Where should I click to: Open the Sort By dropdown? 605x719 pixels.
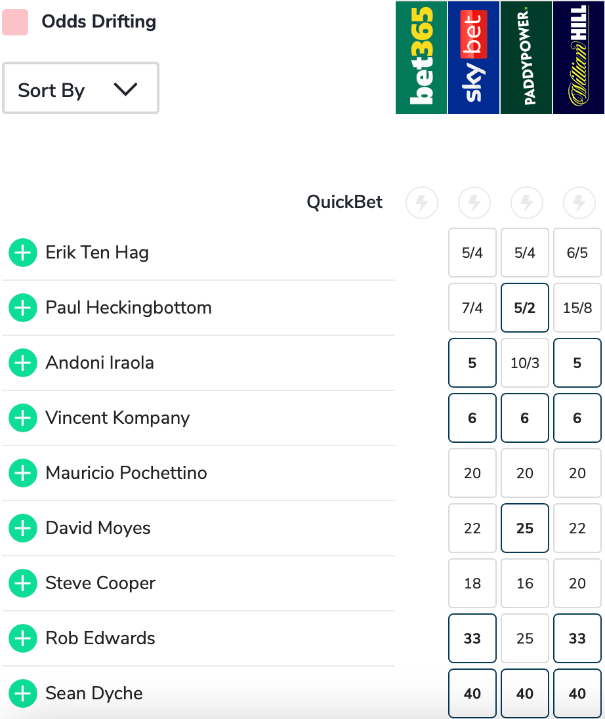point(80,89)
